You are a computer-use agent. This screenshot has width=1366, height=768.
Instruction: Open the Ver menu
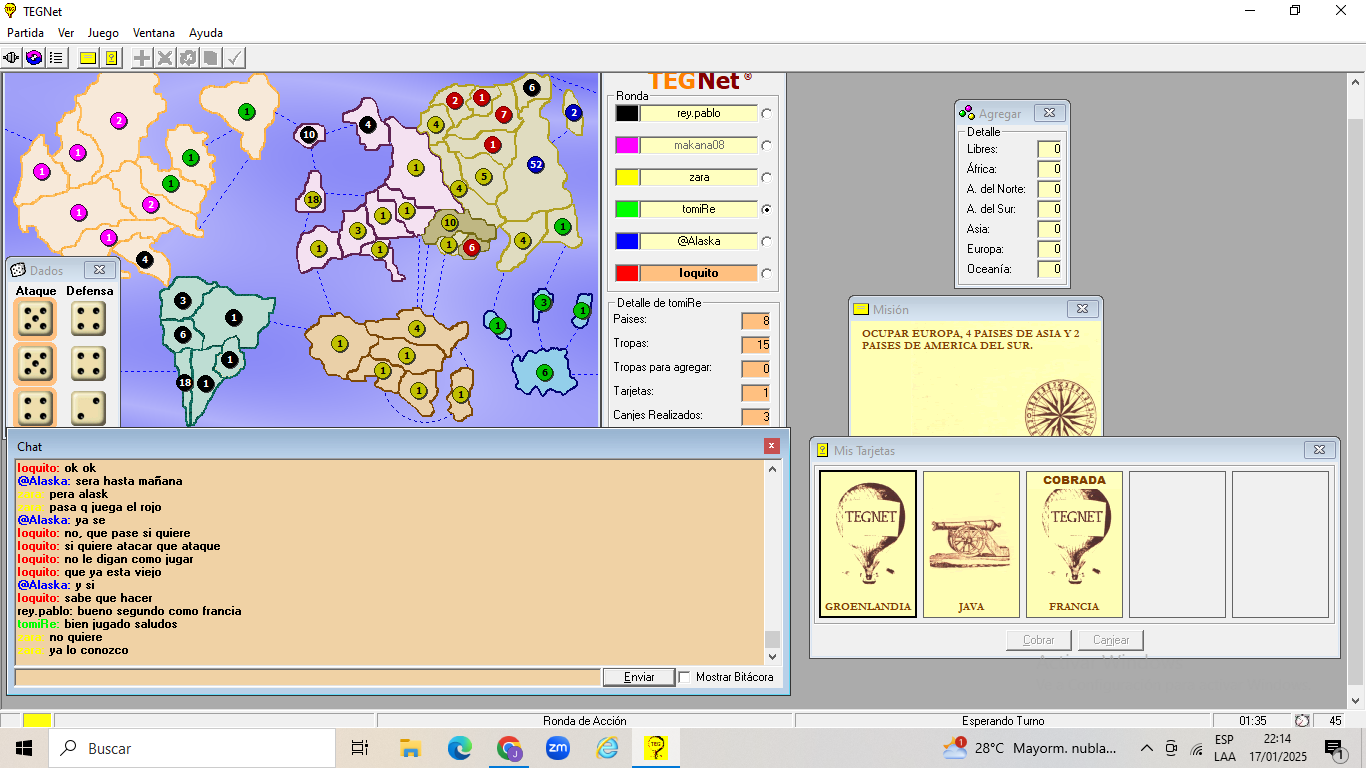[66, 33]
